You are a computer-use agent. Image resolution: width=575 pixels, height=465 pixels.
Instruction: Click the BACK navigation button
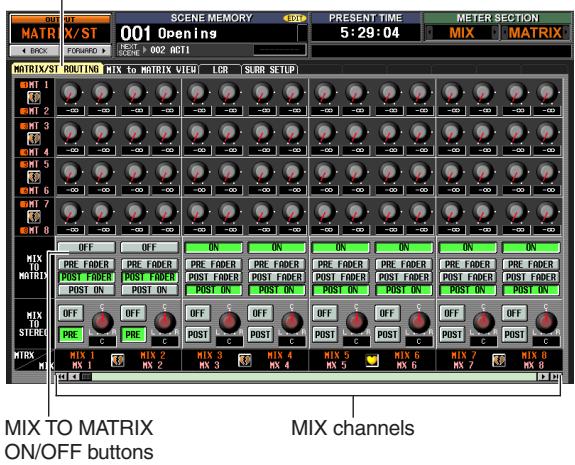pos(35,51)
